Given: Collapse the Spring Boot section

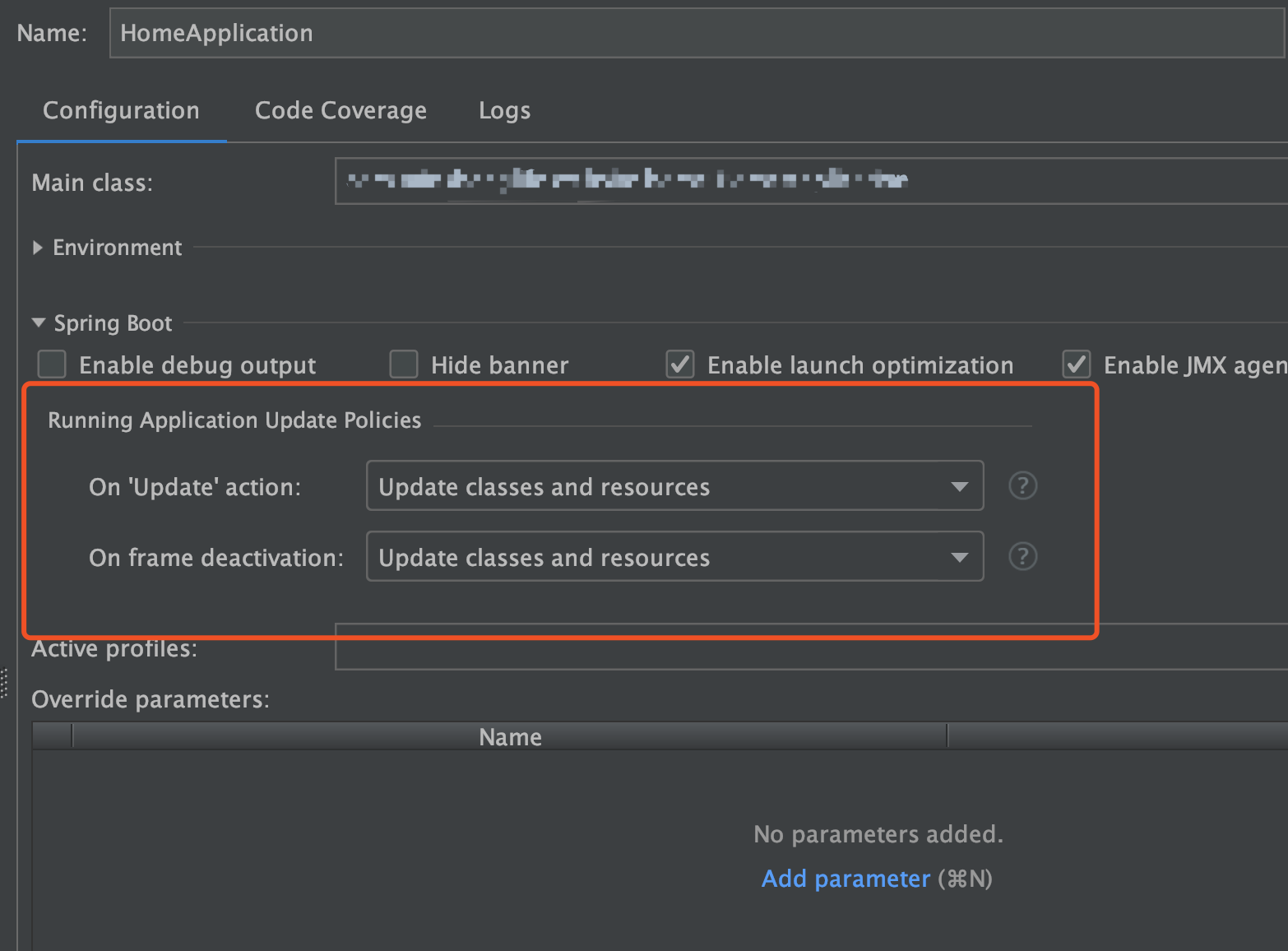Looking at the screenshot, I should pyautogui.click(x=38, y=323).
